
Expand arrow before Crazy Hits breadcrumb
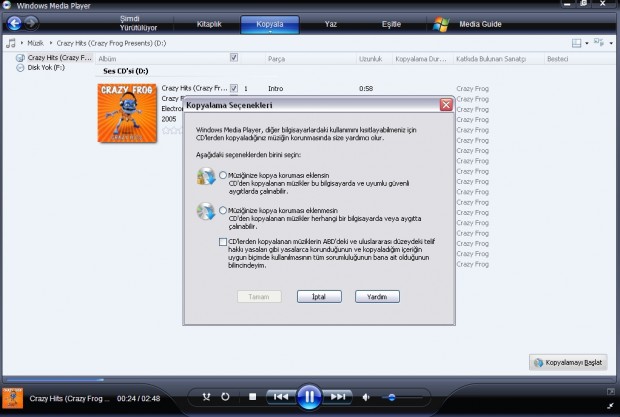51,43
